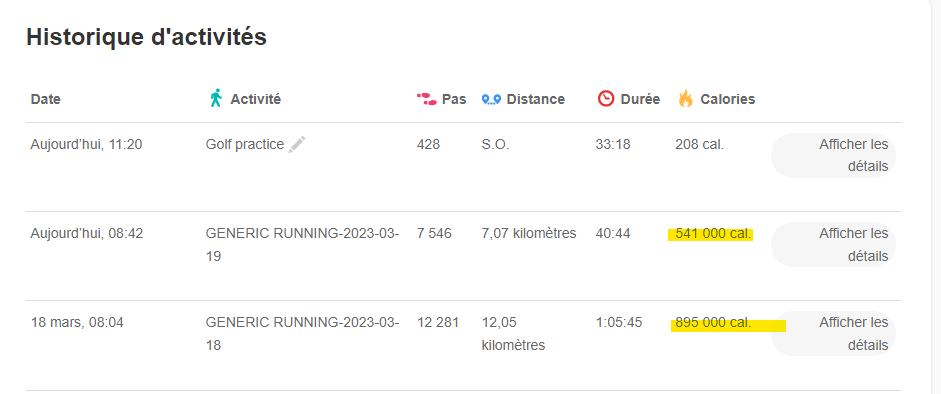Open the GENERIC RUNNING-2023-03-19 activity name
941x394 pixels.
tap(302, 245)
